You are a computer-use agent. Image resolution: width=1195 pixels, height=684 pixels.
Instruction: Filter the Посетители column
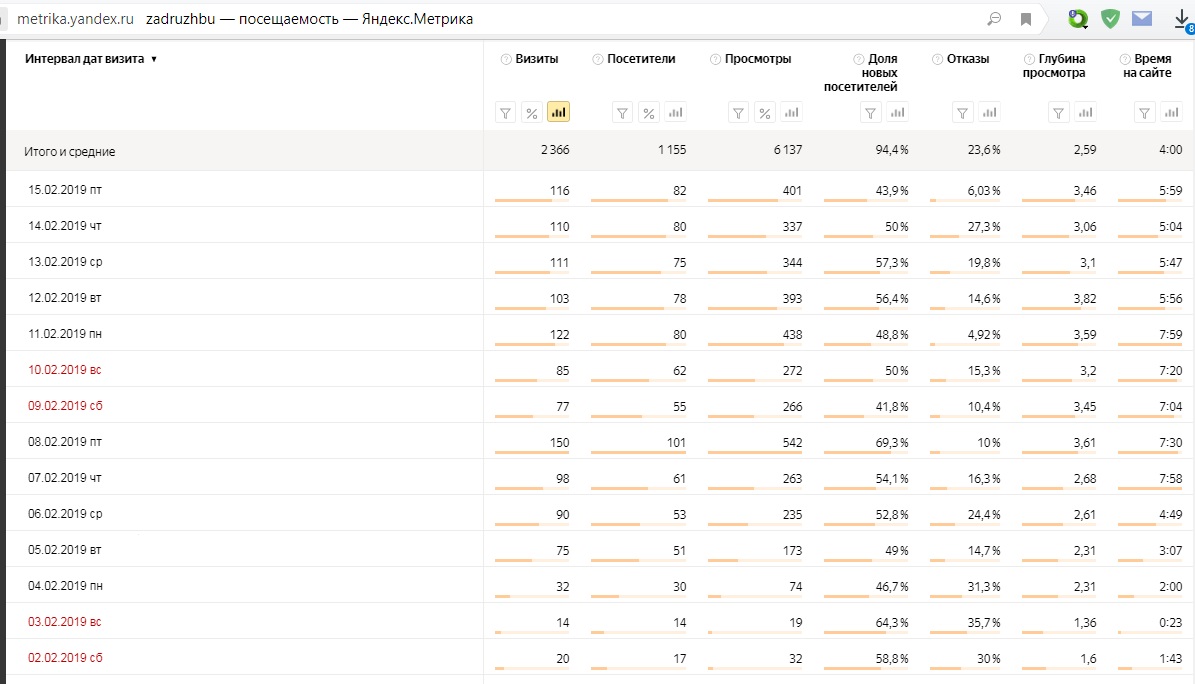622,113
